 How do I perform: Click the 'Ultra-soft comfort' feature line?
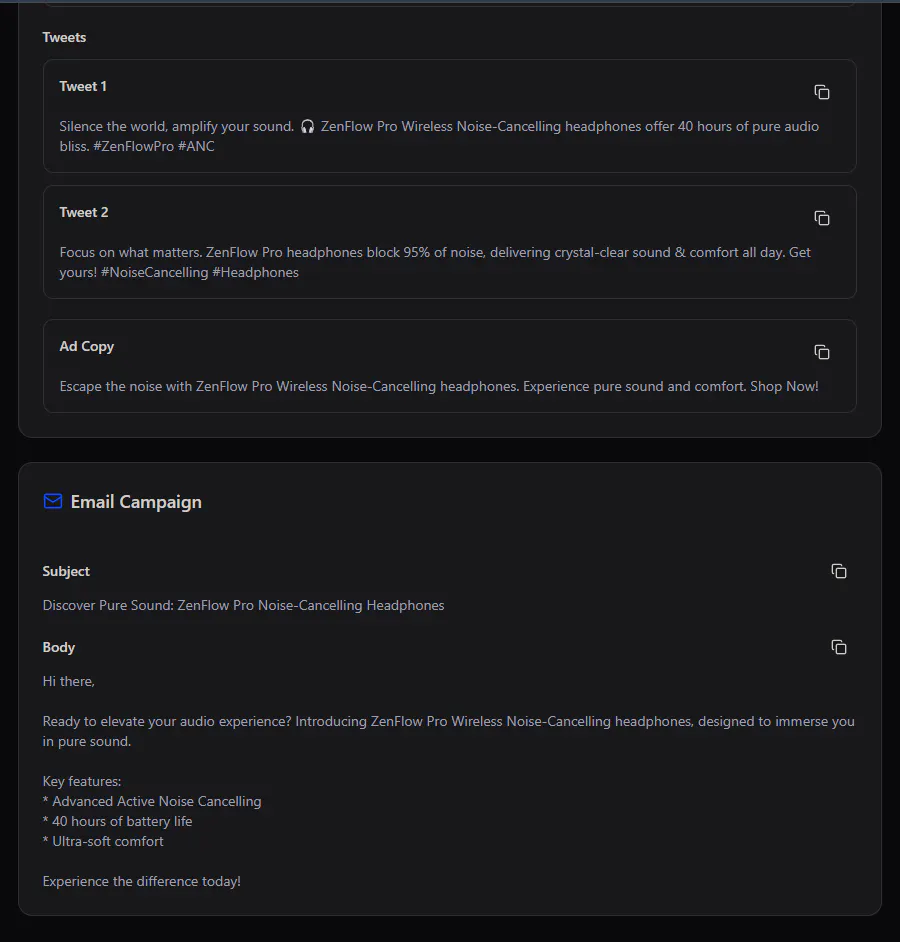click(103, 841)
